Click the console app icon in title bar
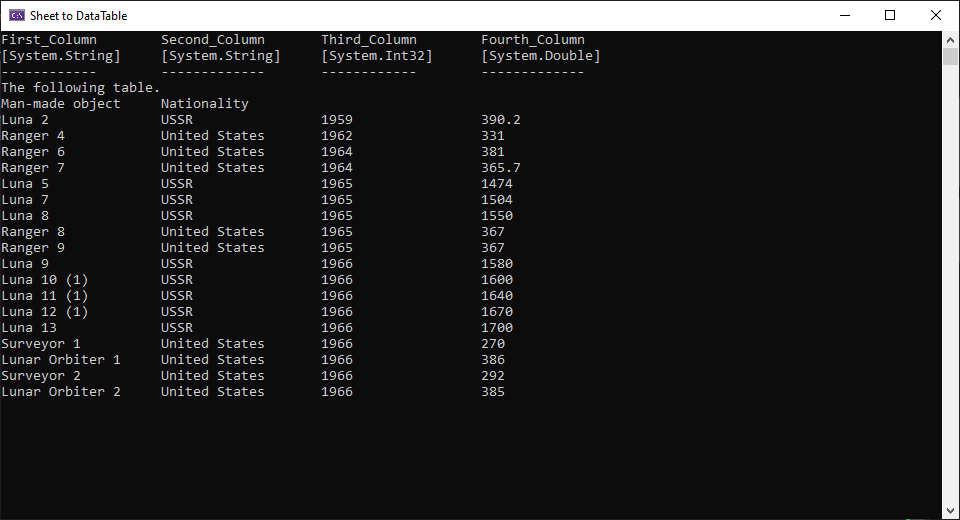The image size is (960, 520). 16,16
